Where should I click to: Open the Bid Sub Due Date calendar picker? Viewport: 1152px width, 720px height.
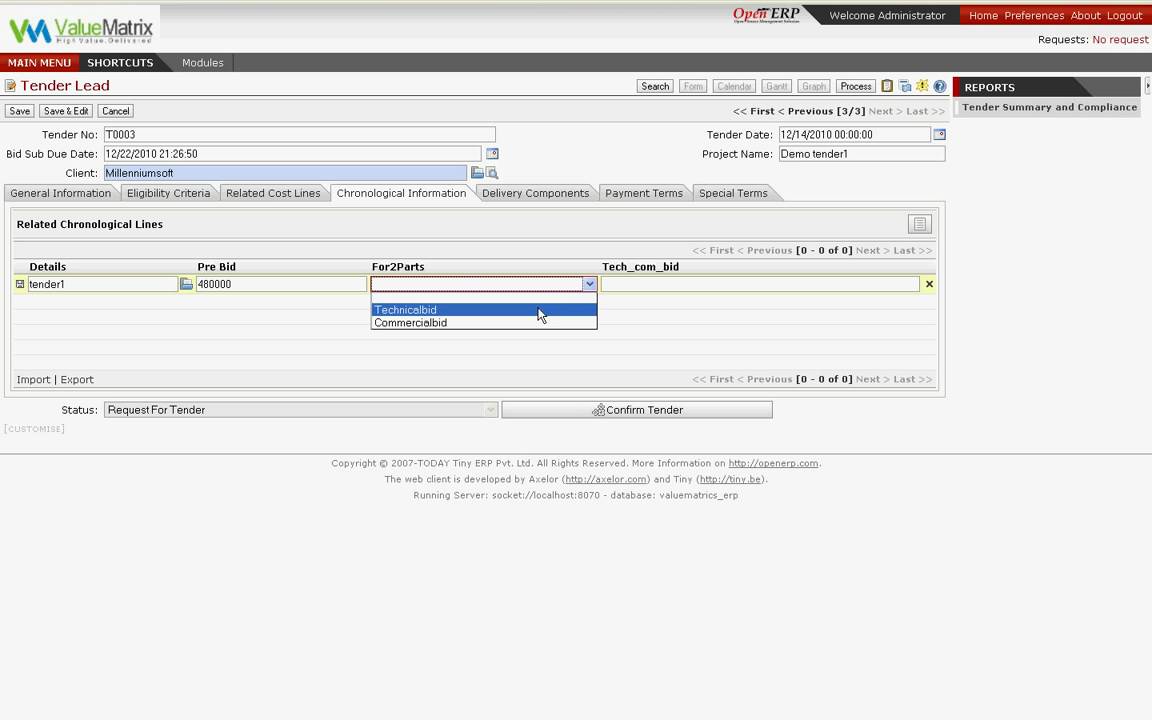point(492,154)
